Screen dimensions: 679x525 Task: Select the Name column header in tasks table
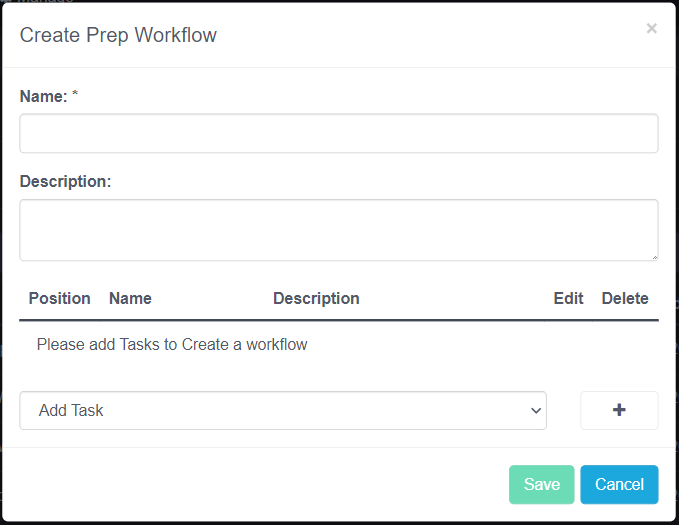(130, 298)
